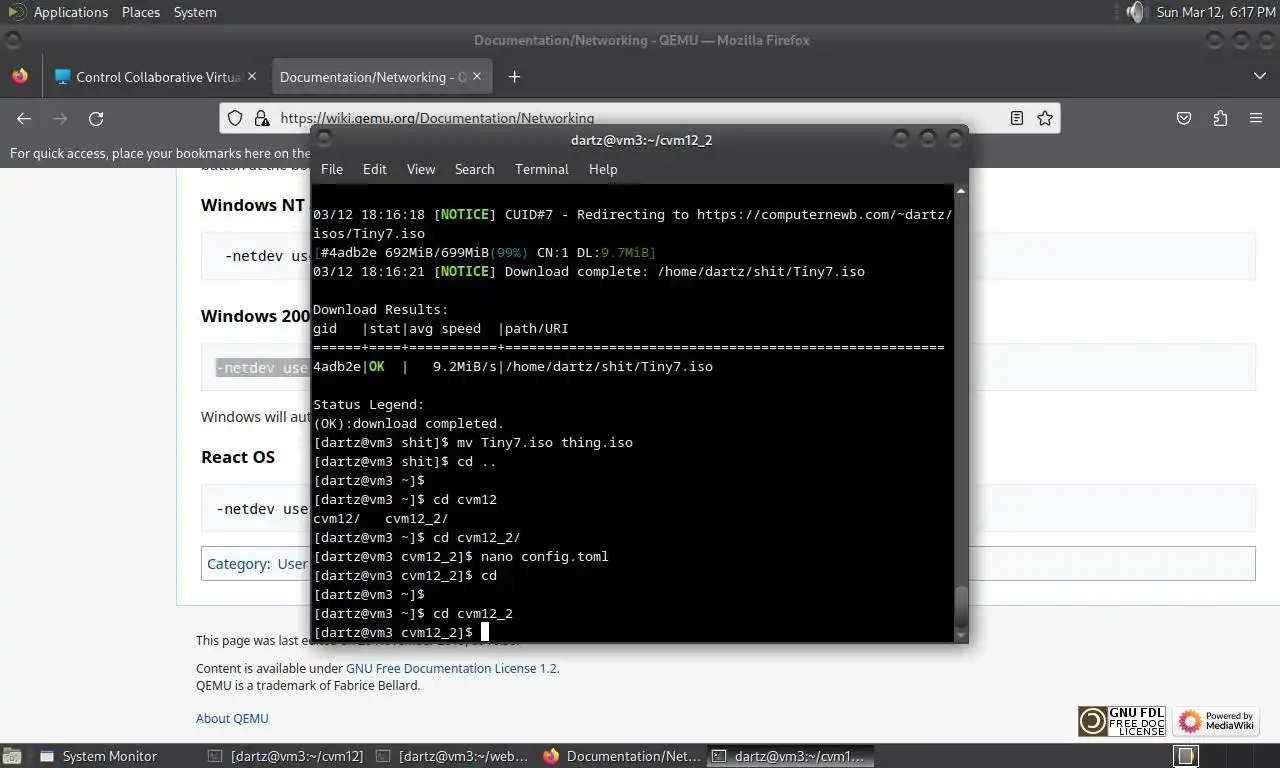Click terminal scrollbar up arrow
1280x768 pixels.
click(961, 190)
